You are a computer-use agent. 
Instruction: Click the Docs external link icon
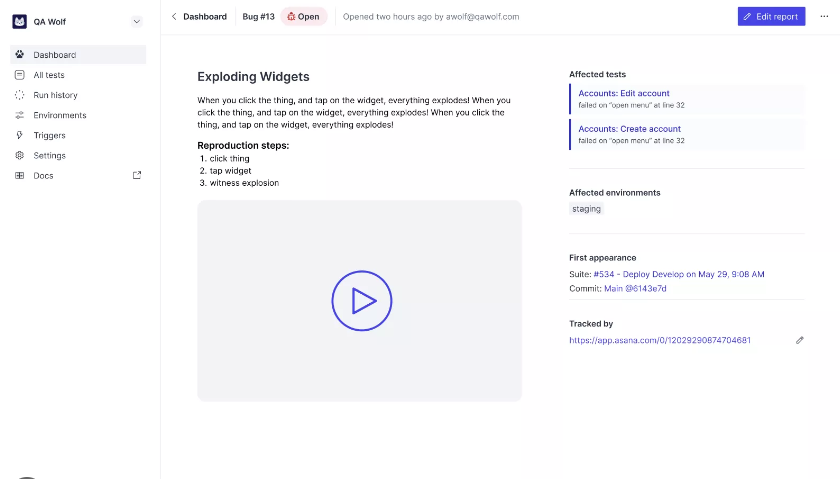(137, 175)
